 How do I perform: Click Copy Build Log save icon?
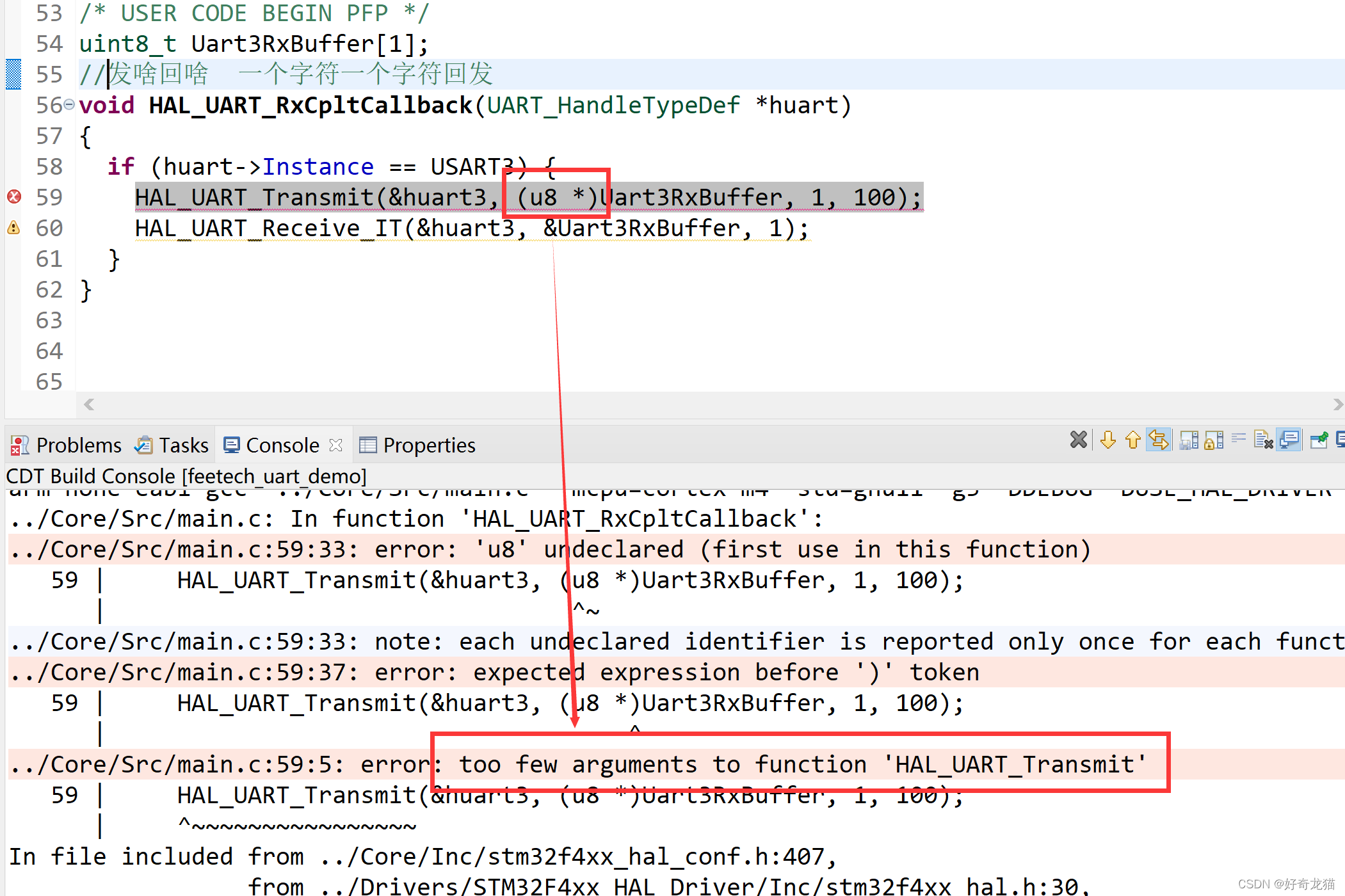tap(1189, 440)
